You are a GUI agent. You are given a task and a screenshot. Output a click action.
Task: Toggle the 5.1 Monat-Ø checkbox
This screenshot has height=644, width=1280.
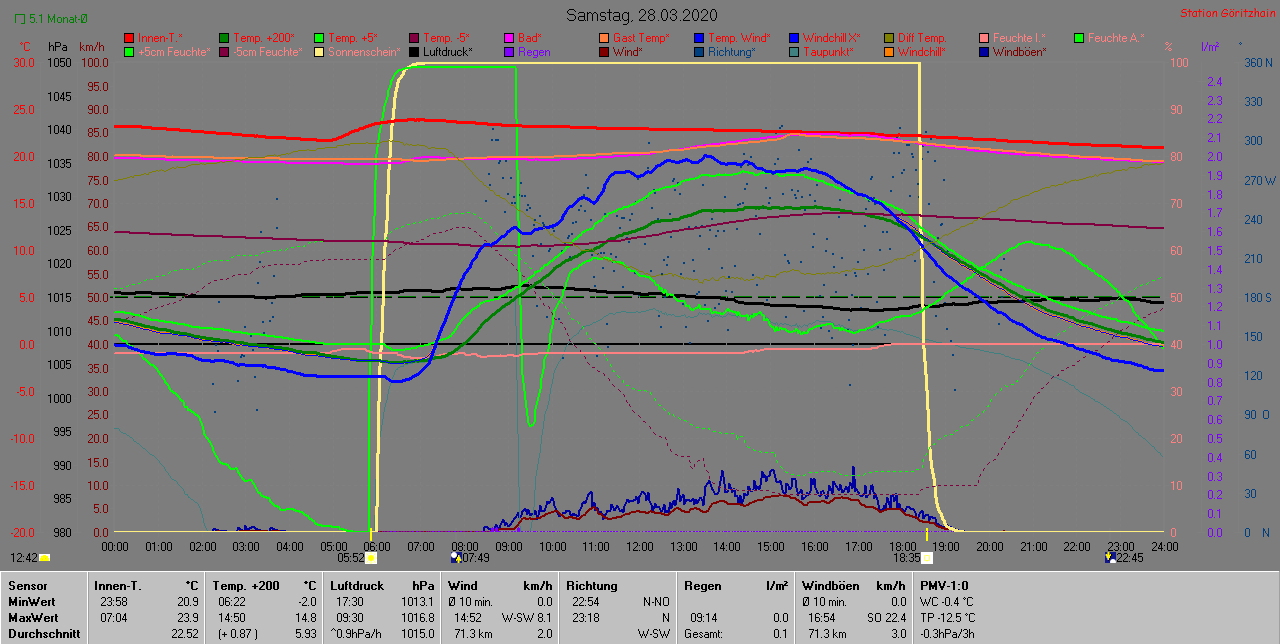point(20,18)
